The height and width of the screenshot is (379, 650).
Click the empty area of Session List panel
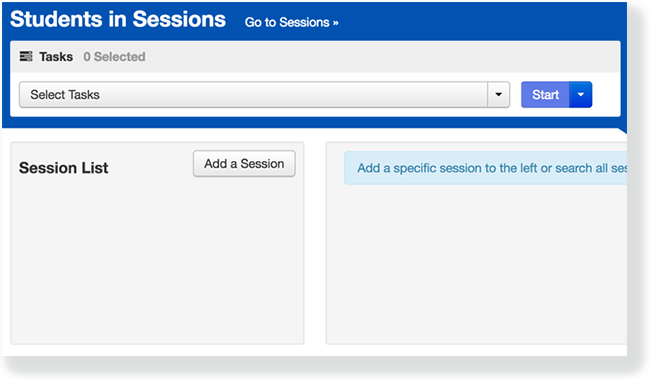pyautogui.click(x=157, y=261)
